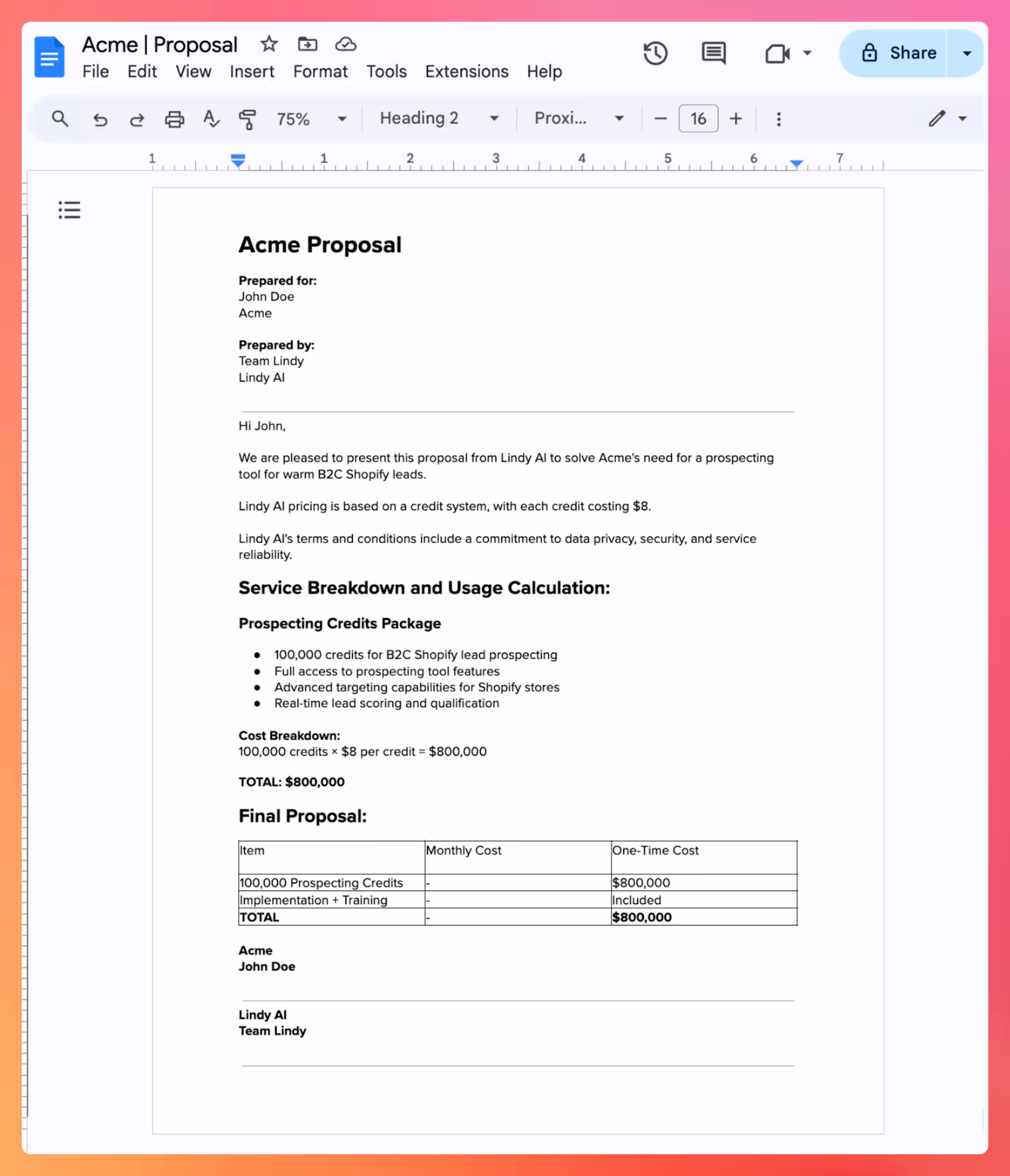The image size is (1010, 1176).
Task: Show the document outline list icon
Action: pos(69,210)
